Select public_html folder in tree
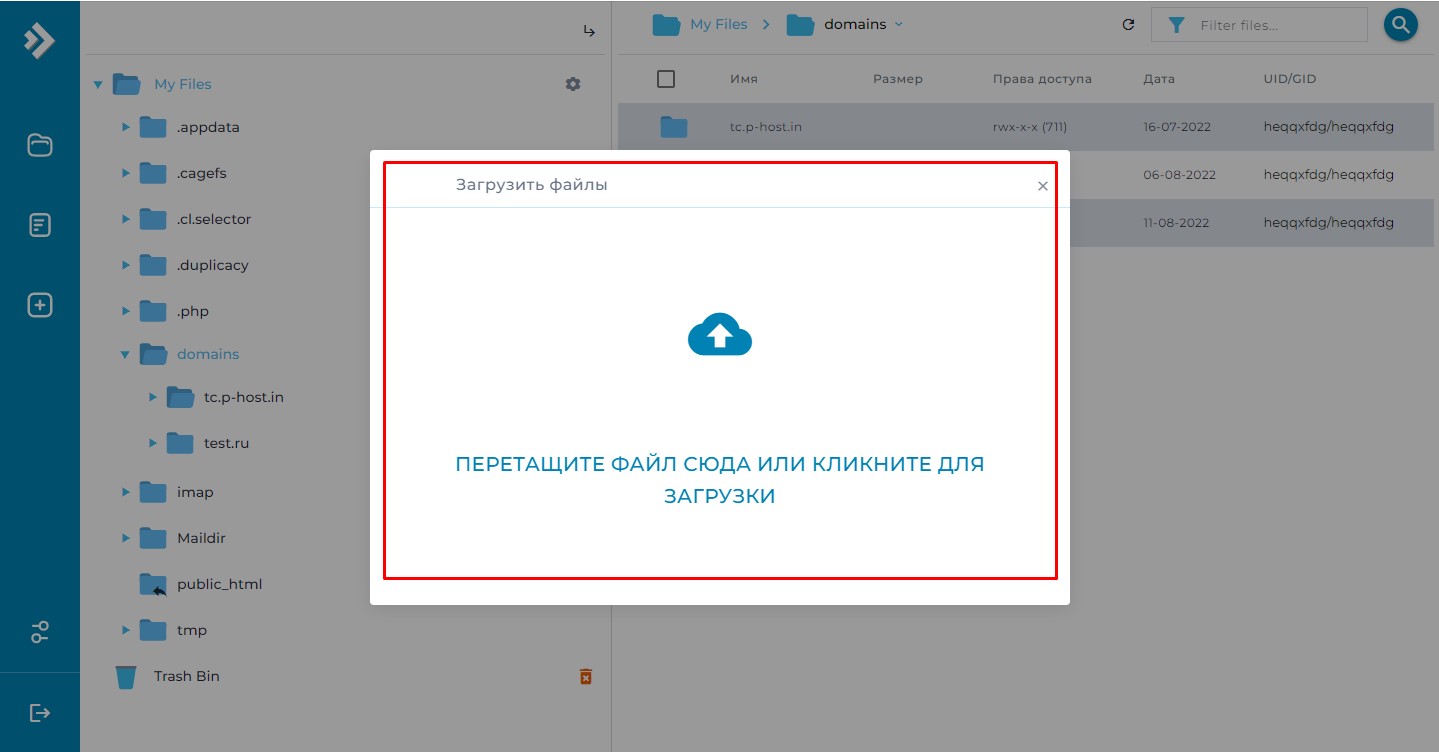This screenshot has width=1439, height=752. (219, 584)
